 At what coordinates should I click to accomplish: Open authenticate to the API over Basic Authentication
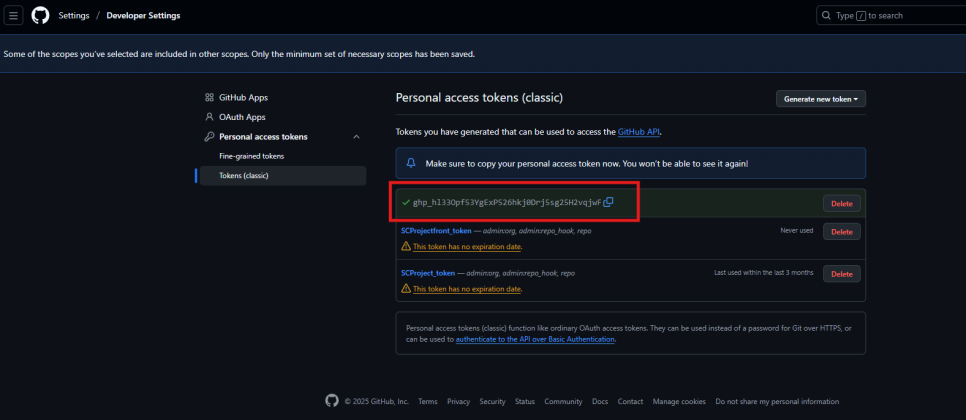click(535, 339)
